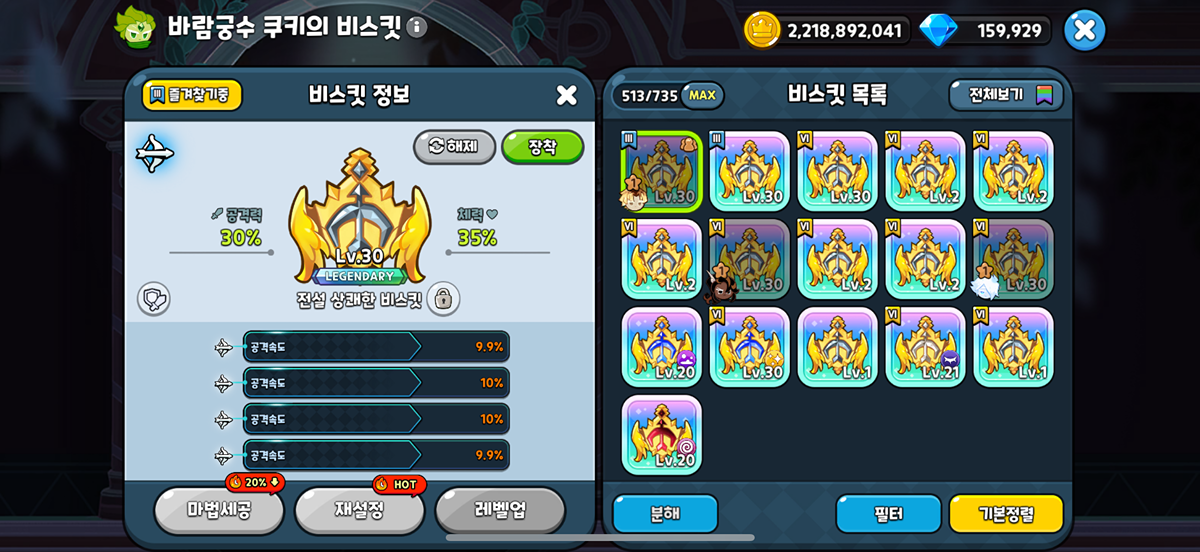Click the 분해 dismantle button
1200x552 pixels.
(665, 514)
